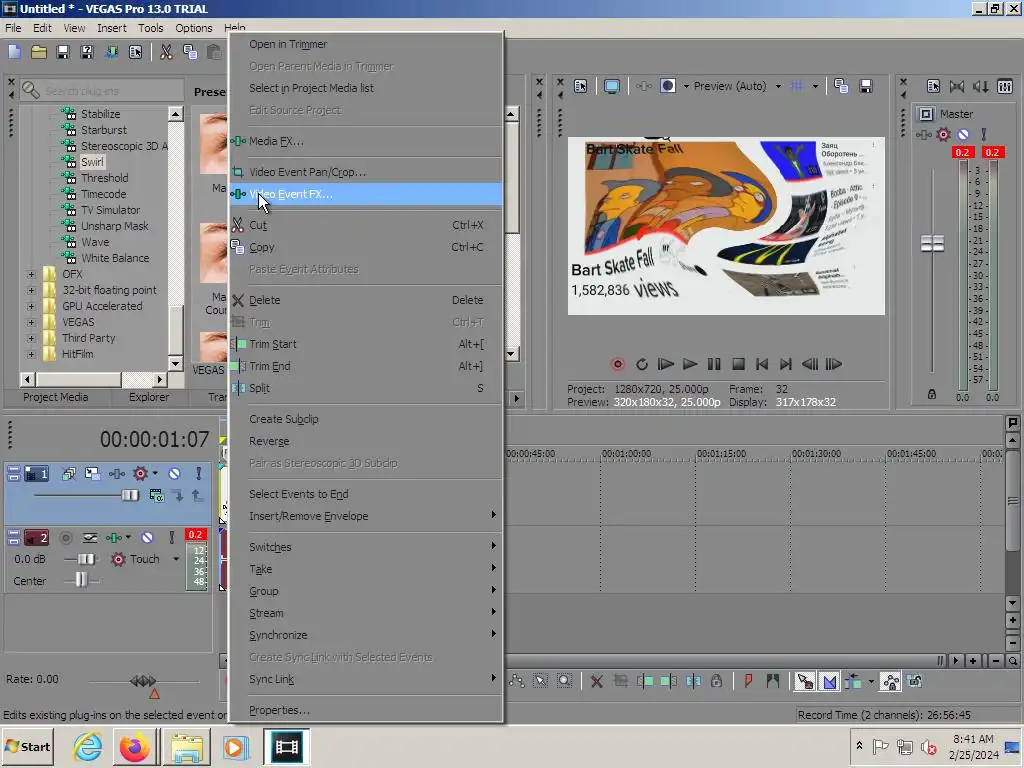Click Delete red X in timeline toolbar
The width and height of the screenshot is (1024, 768).
tap(596, 682)
